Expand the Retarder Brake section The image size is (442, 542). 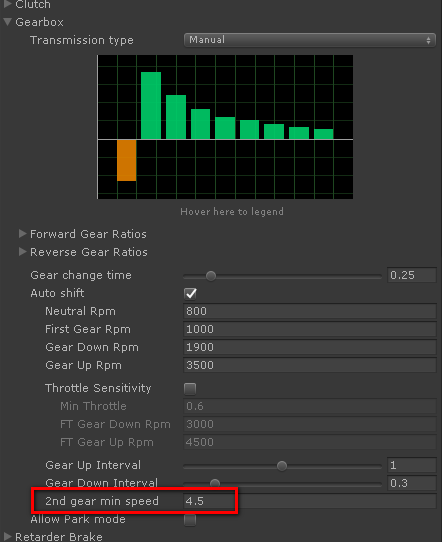tap(8, 537)
